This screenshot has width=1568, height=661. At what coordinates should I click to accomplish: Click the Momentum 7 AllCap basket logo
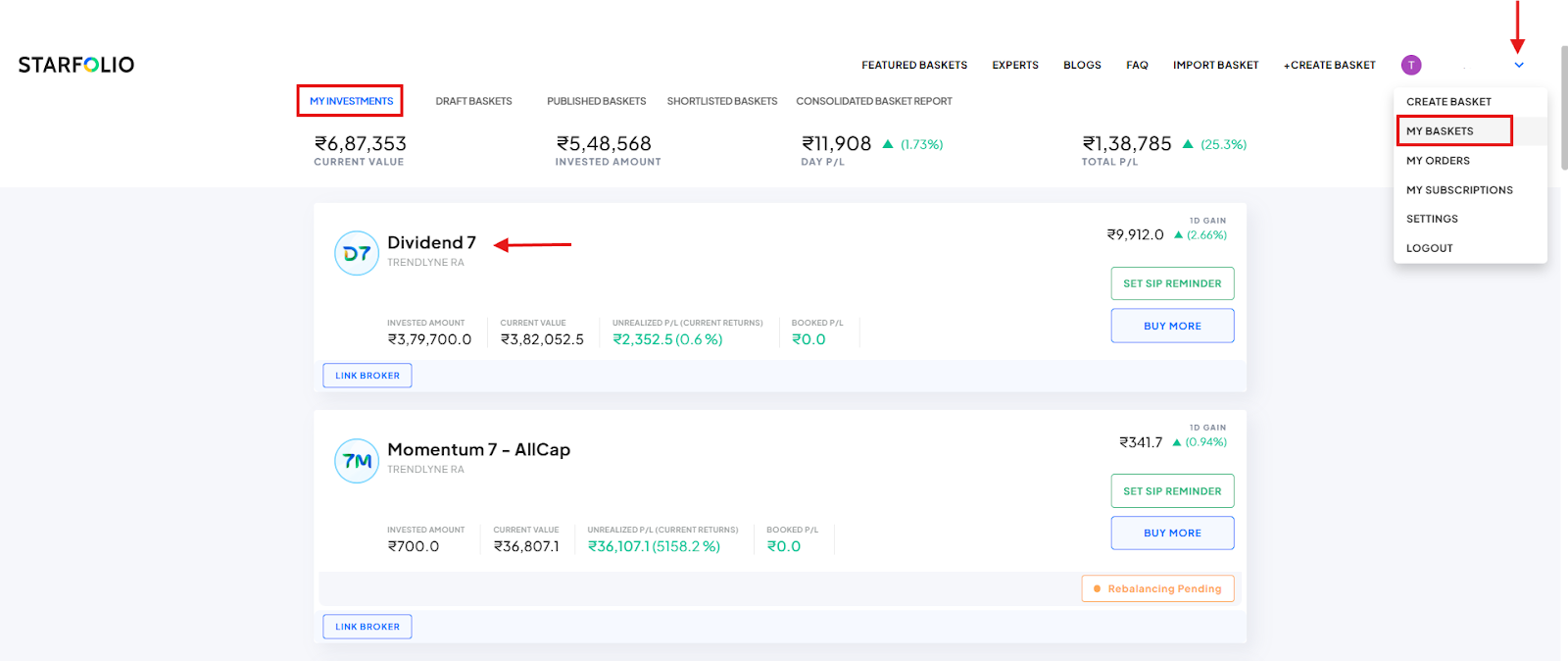(357, 461)
